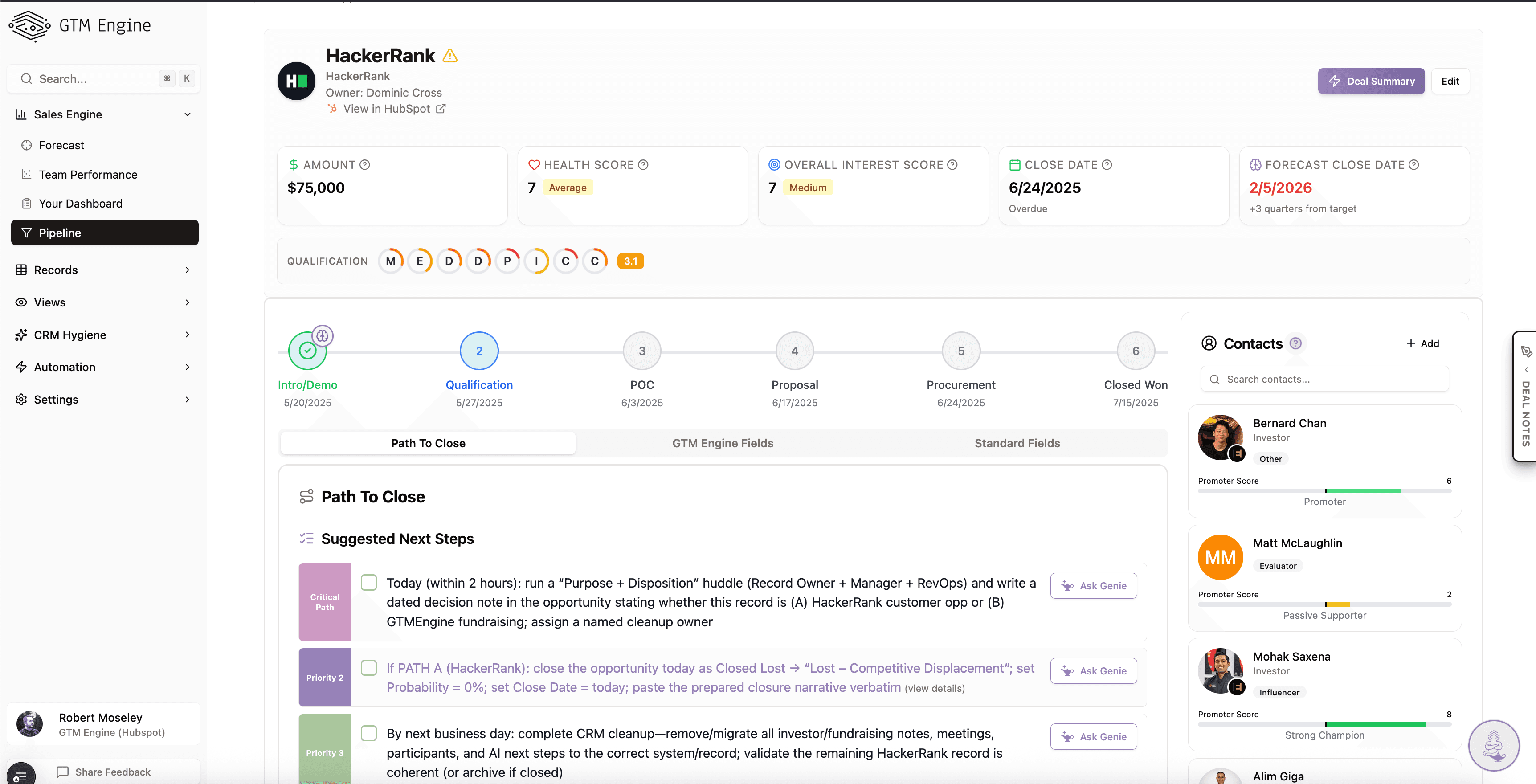Viewport: 1536px width, 784px height.
Task: Ask Genie about the Priority 3 step
Action: [x=1094, y=737]
